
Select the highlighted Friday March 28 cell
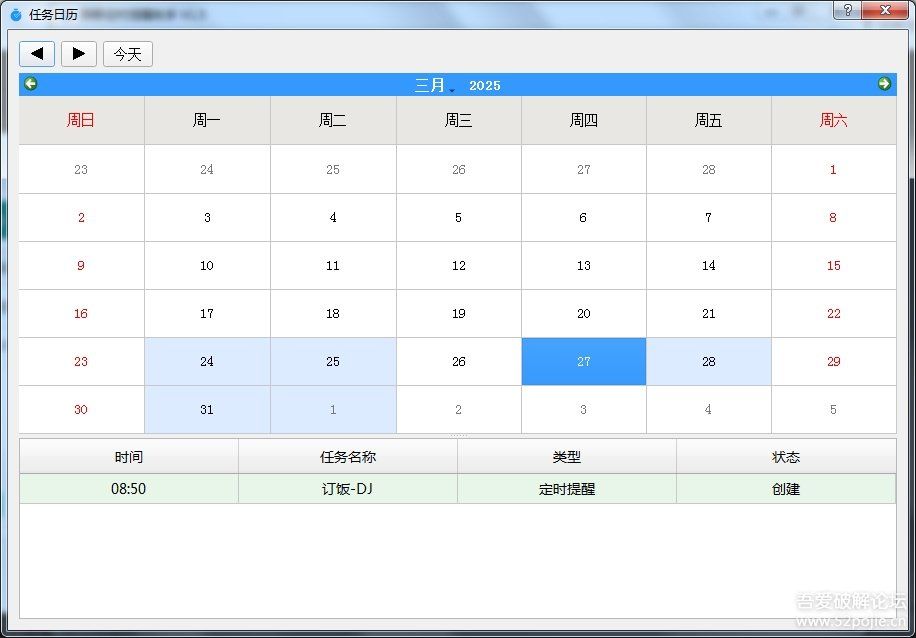click(x=709, y=362)
